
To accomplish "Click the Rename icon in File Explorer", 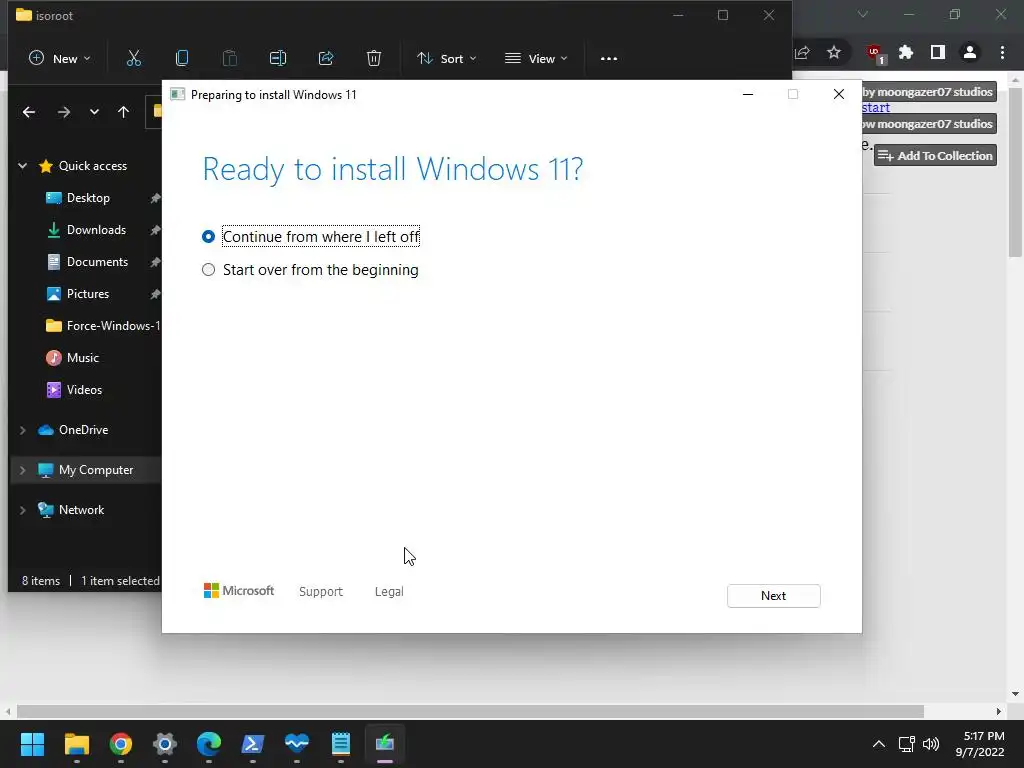I will coord(278,58).
